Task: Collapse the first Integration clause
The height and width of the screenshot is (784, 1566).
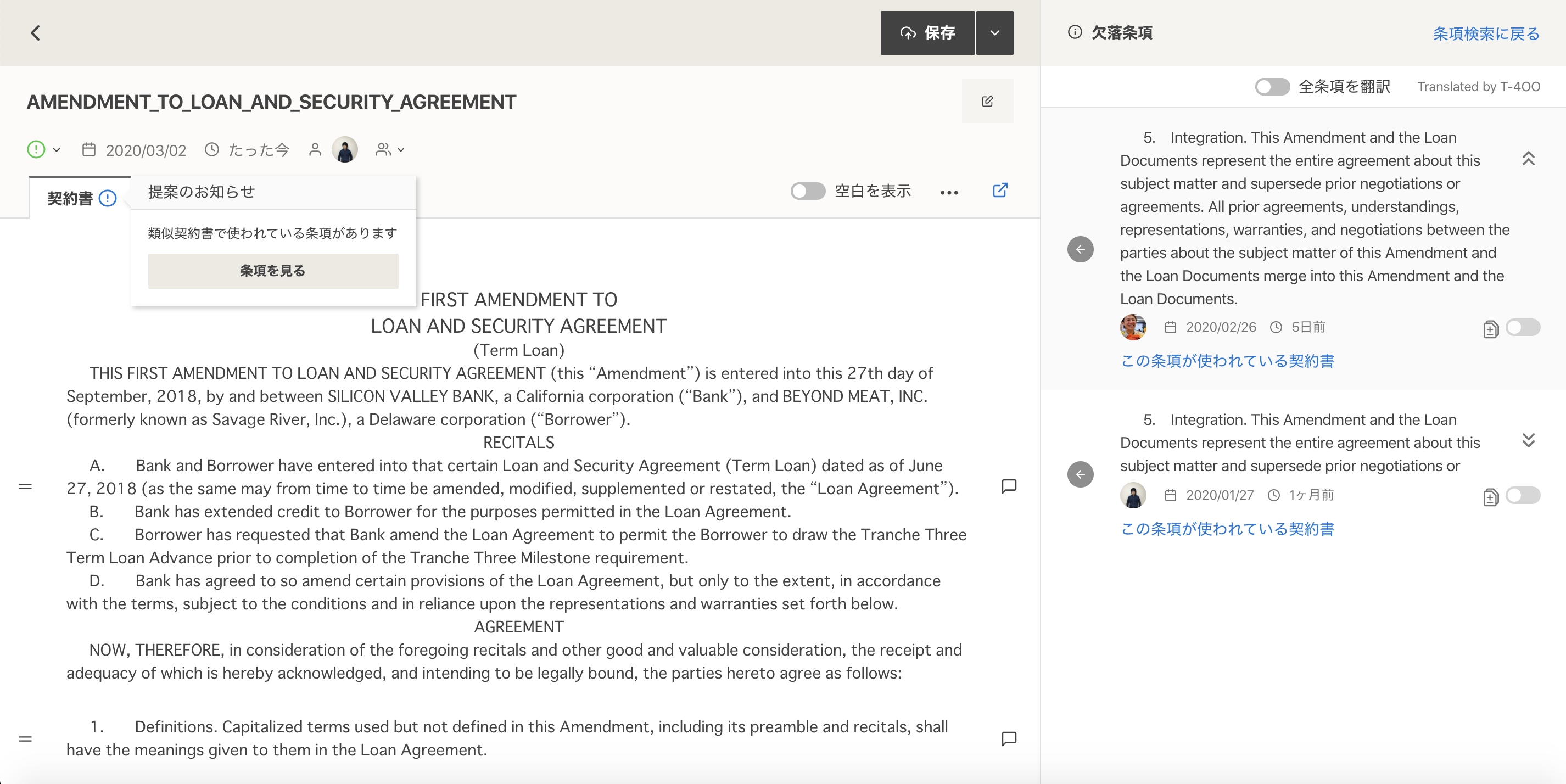Action: (x=1528, y=159)
